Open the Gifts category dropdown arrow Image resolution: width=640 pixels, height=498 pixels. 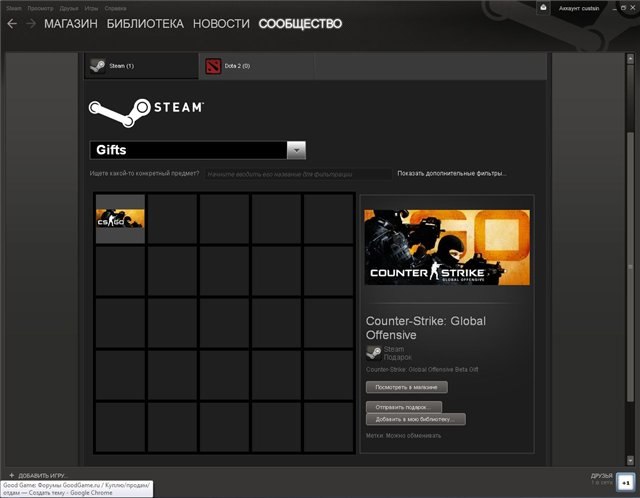pyautogui.click(x=296, y=150)
